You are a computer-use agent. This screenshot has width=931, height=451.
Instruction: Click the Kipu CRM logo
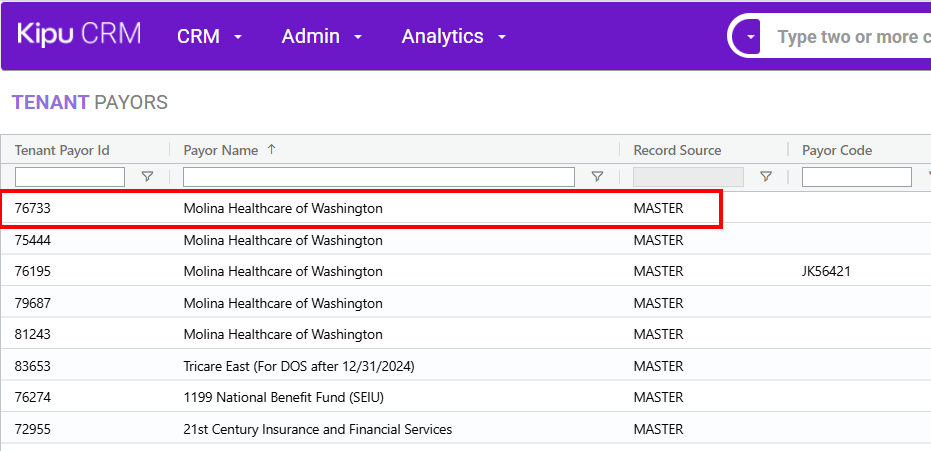tap(79, 34)
